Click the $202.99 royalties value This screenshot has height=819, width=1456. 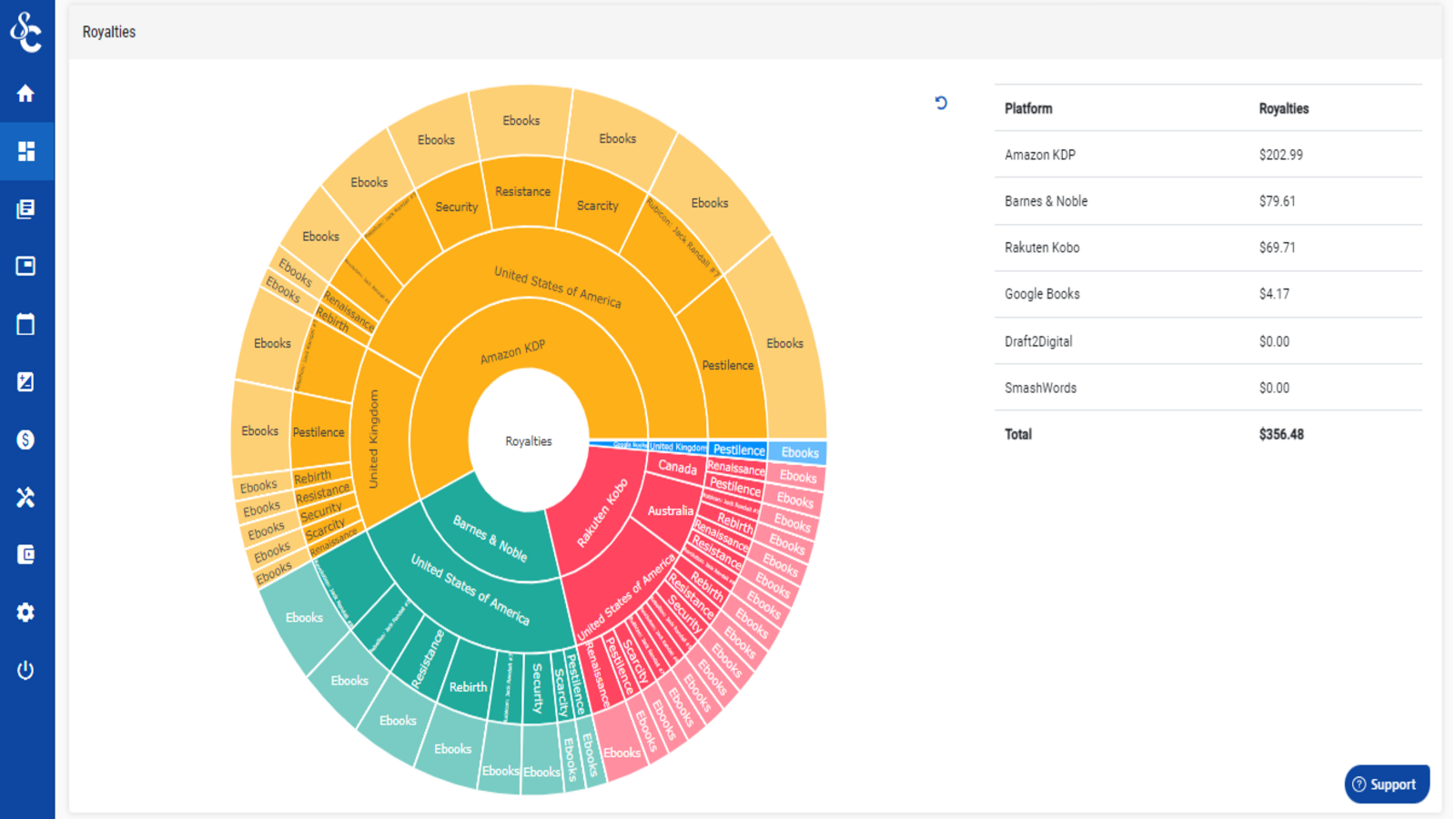[x=1280, y=155]
